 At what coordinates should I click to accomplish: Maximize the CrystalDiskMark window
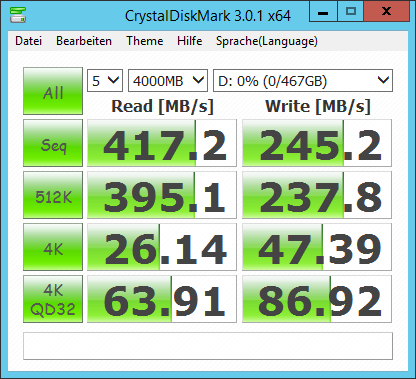pyautogui.click(x=351, y=12)
